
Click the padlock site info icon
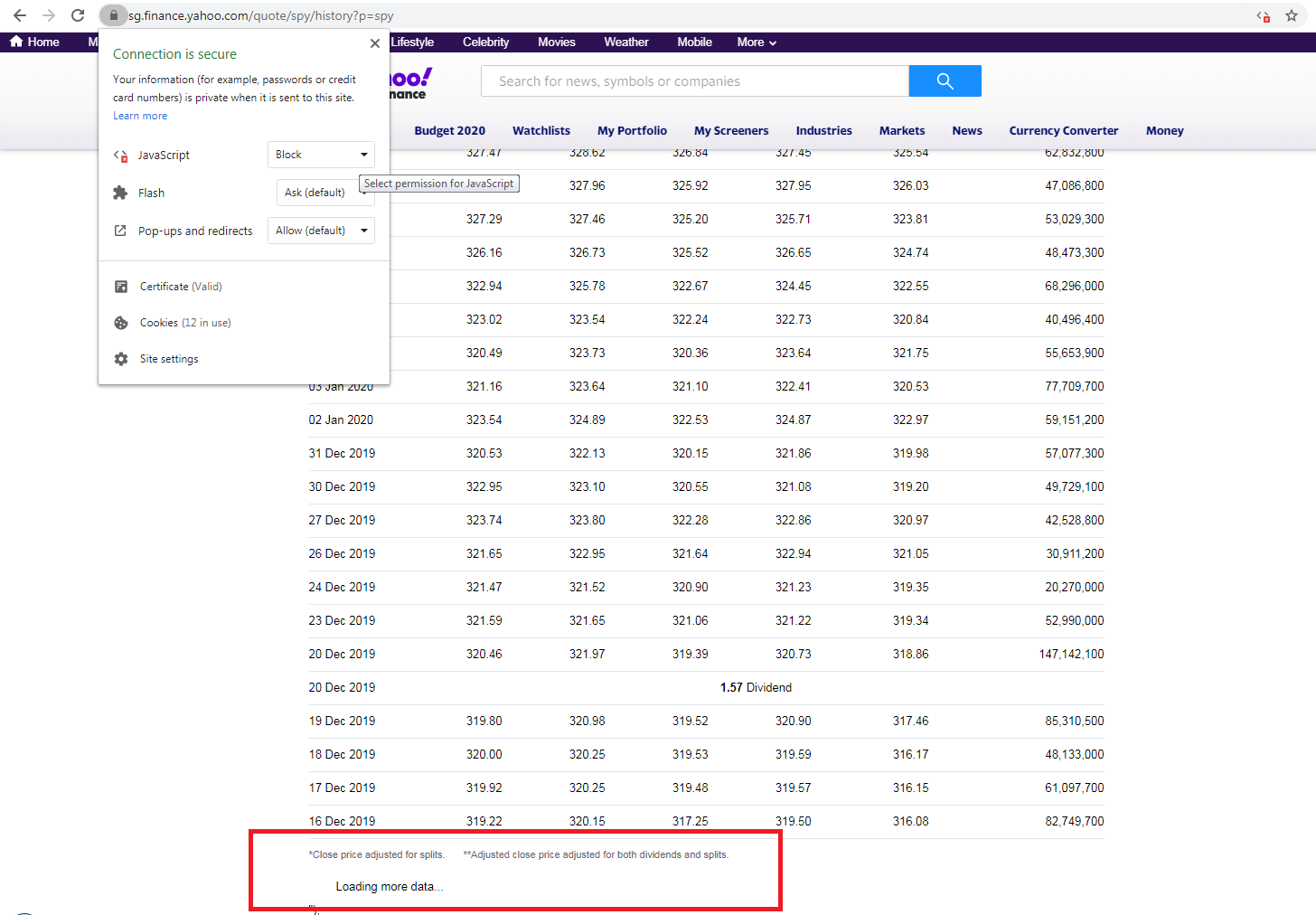(113, 15)
